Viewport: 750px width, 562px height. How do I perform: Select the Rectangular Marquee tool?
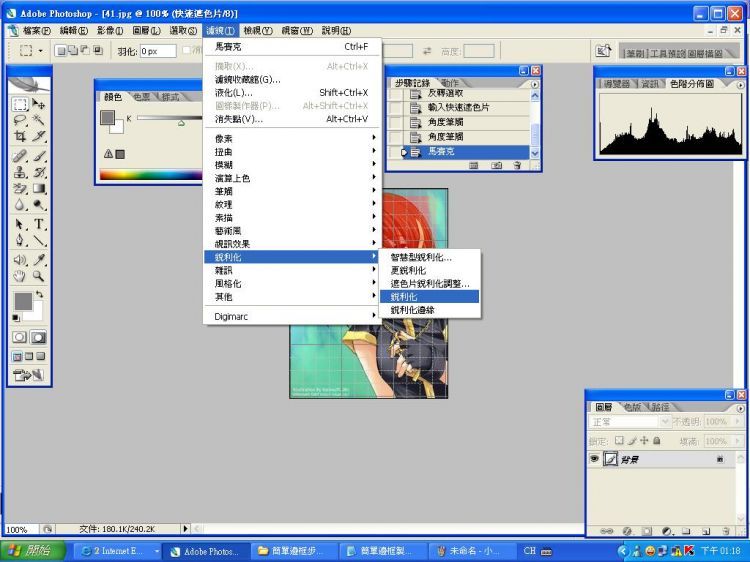point(20,104)
